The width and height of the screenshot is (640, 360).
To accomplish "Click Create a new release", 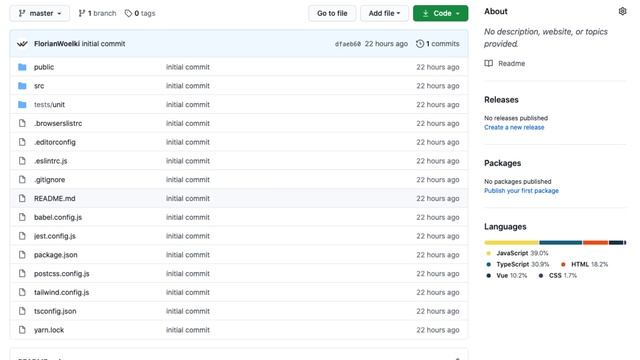I will 514,127.
